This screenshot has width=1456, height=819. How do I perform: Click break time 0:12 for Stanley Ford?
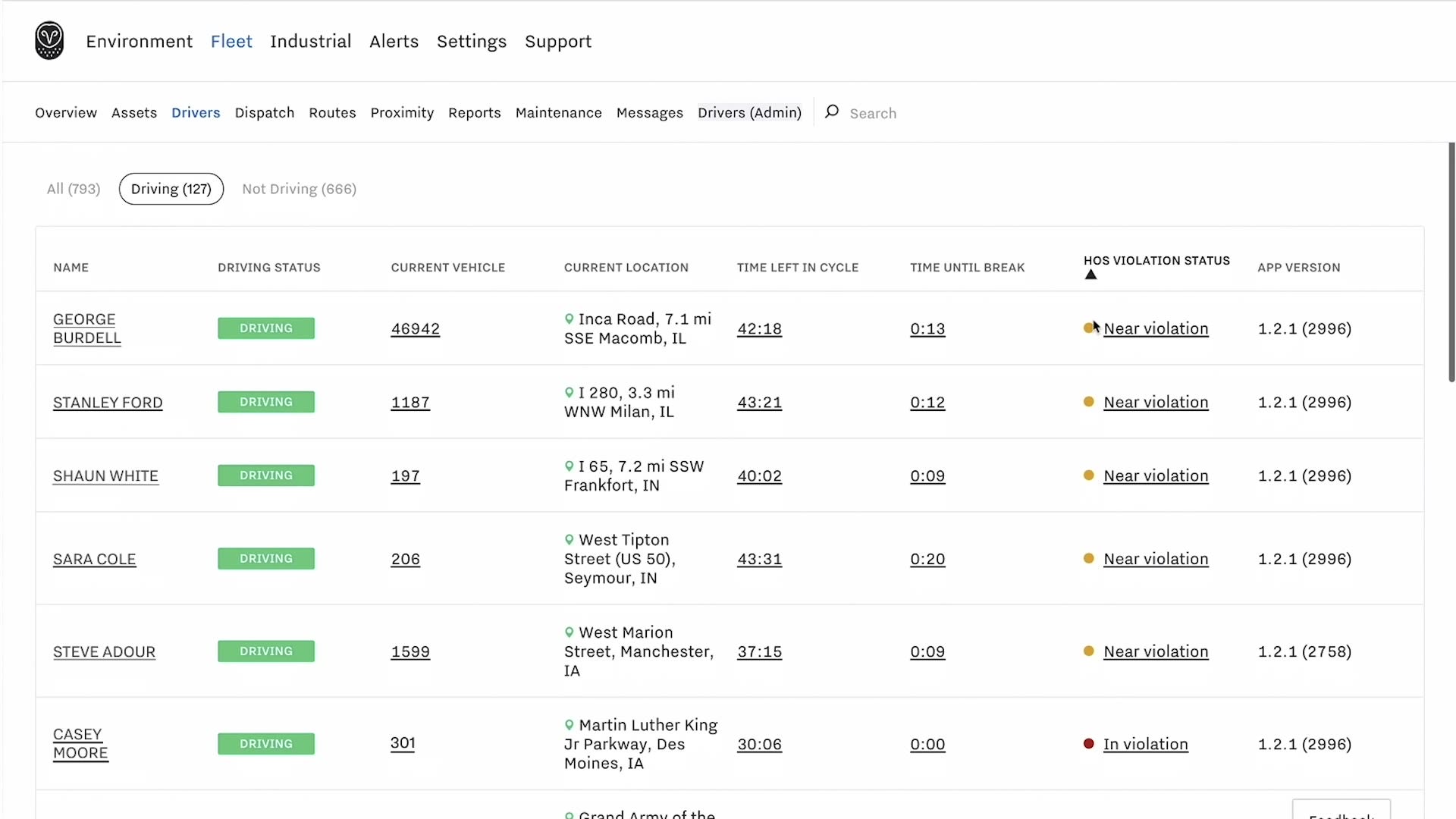(x=927, y=403)
